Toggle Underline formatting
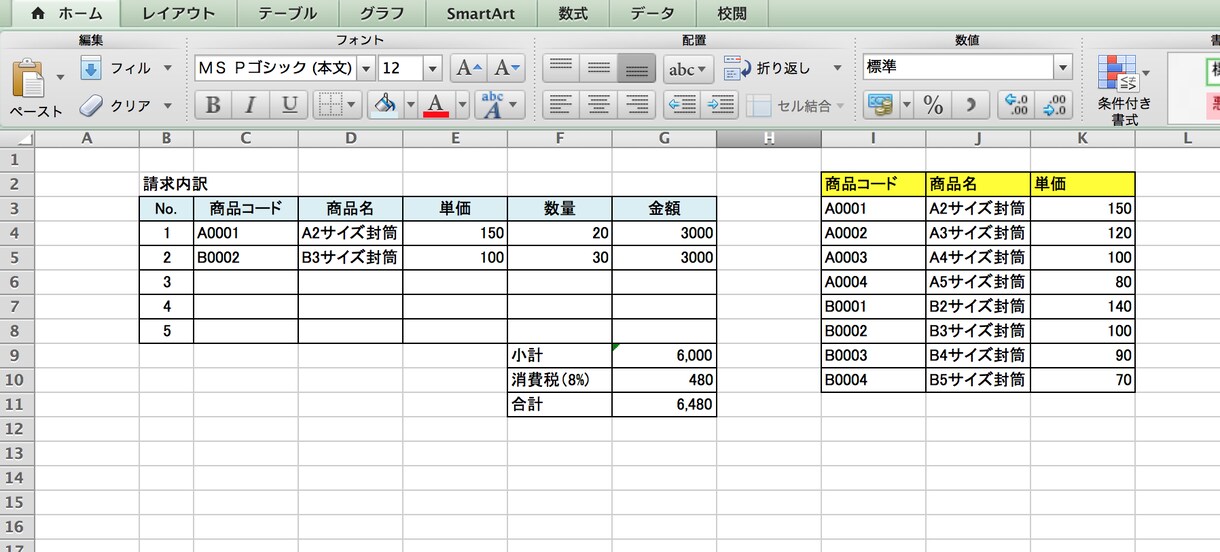 289,104
